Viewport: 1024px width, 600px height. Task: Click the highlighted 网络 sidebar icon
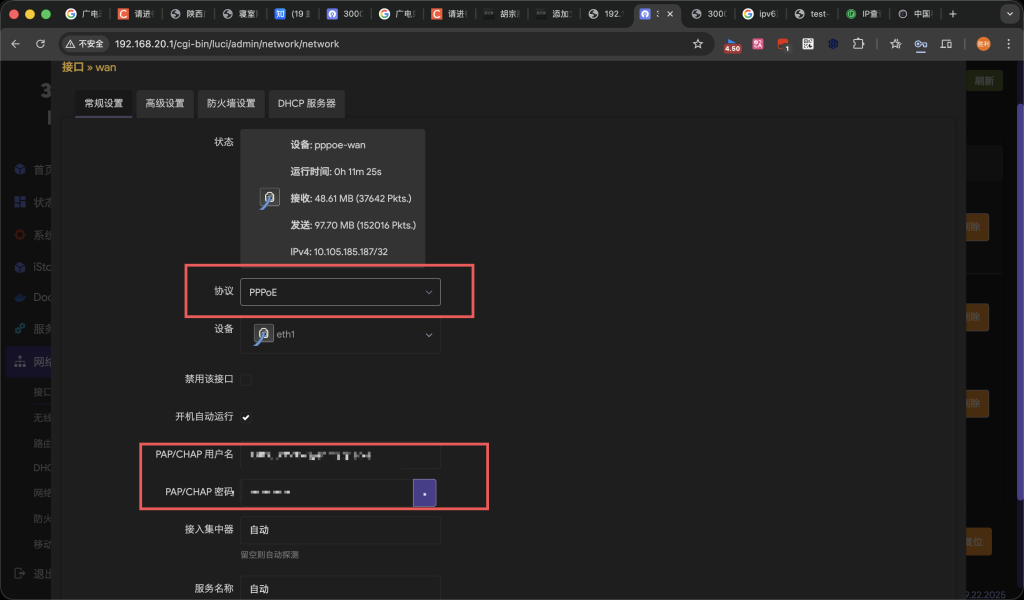point(20,361)
